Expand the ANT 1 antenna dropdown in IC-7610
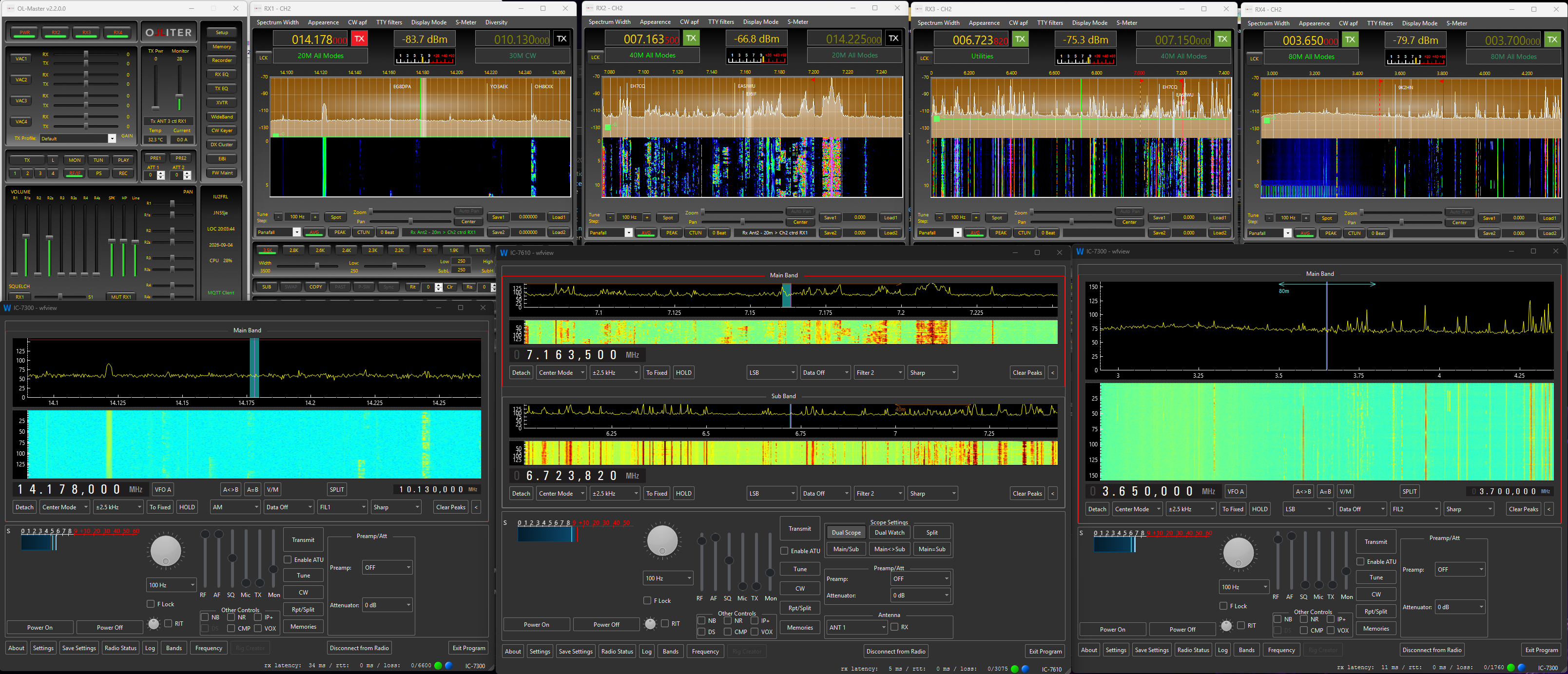This screenshot has height=674, width=1568. (x=856, y=627)
